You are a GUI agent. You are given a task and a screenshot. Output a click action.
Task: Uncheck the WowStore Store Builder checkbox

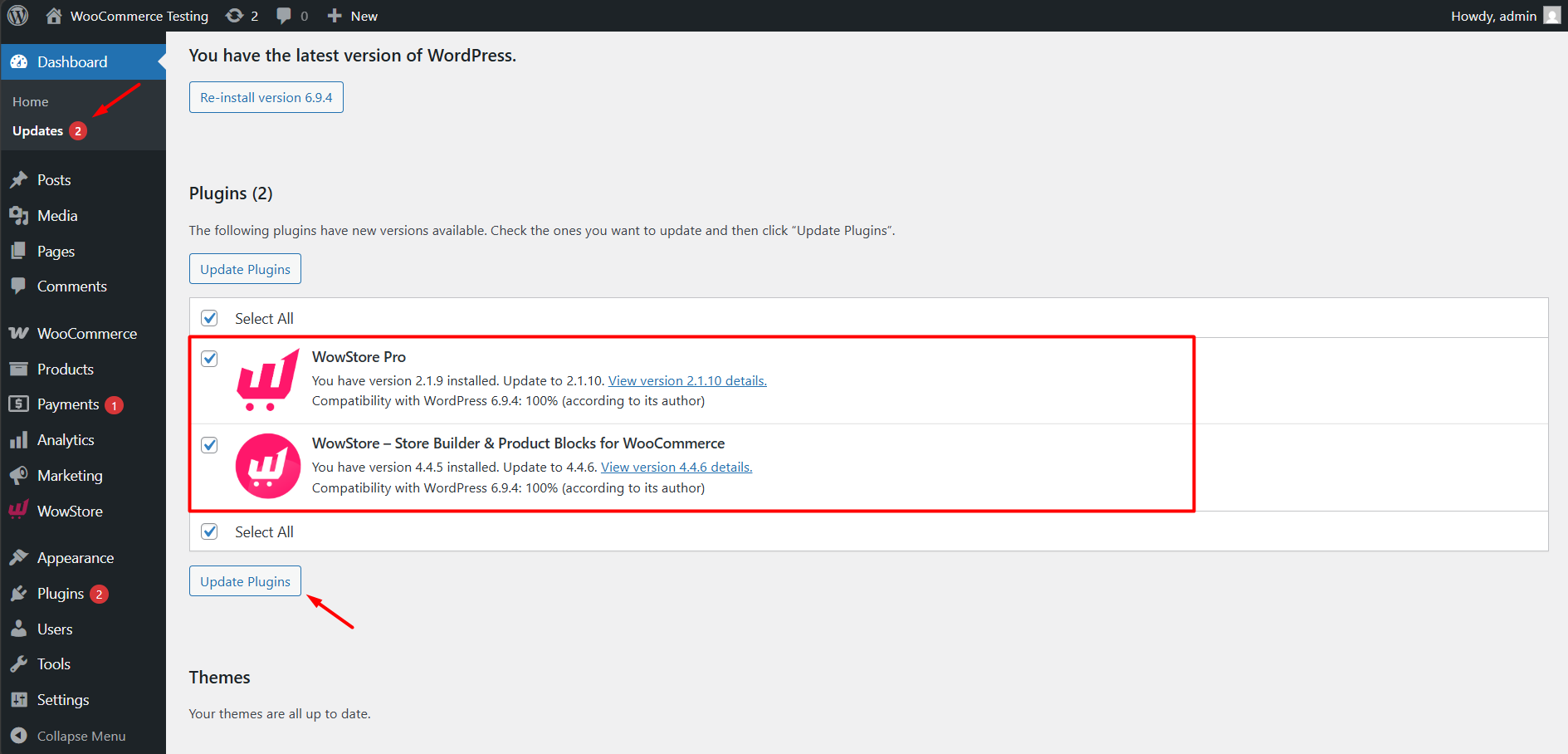(x=209, y=445)
